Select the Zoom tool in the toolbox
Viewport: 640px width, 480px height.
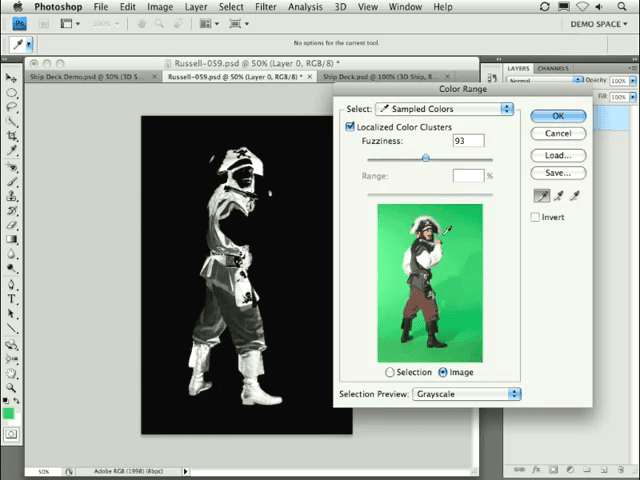[12, 388]
